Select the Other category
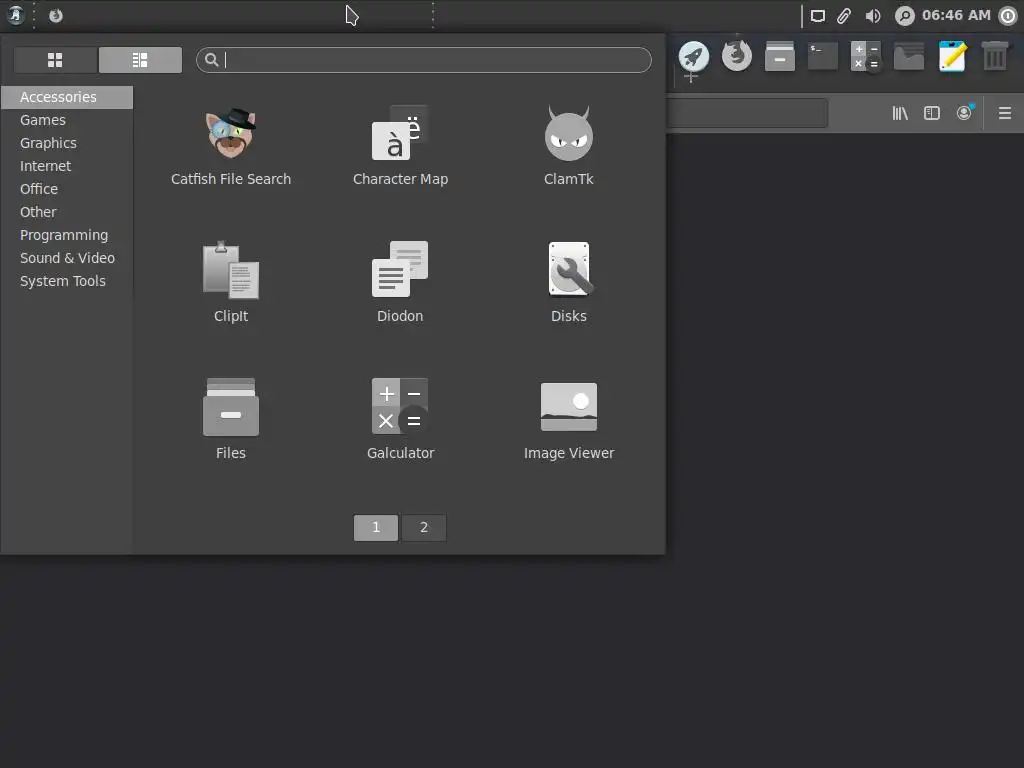1024x768 pixels. [x=67, y=212]
